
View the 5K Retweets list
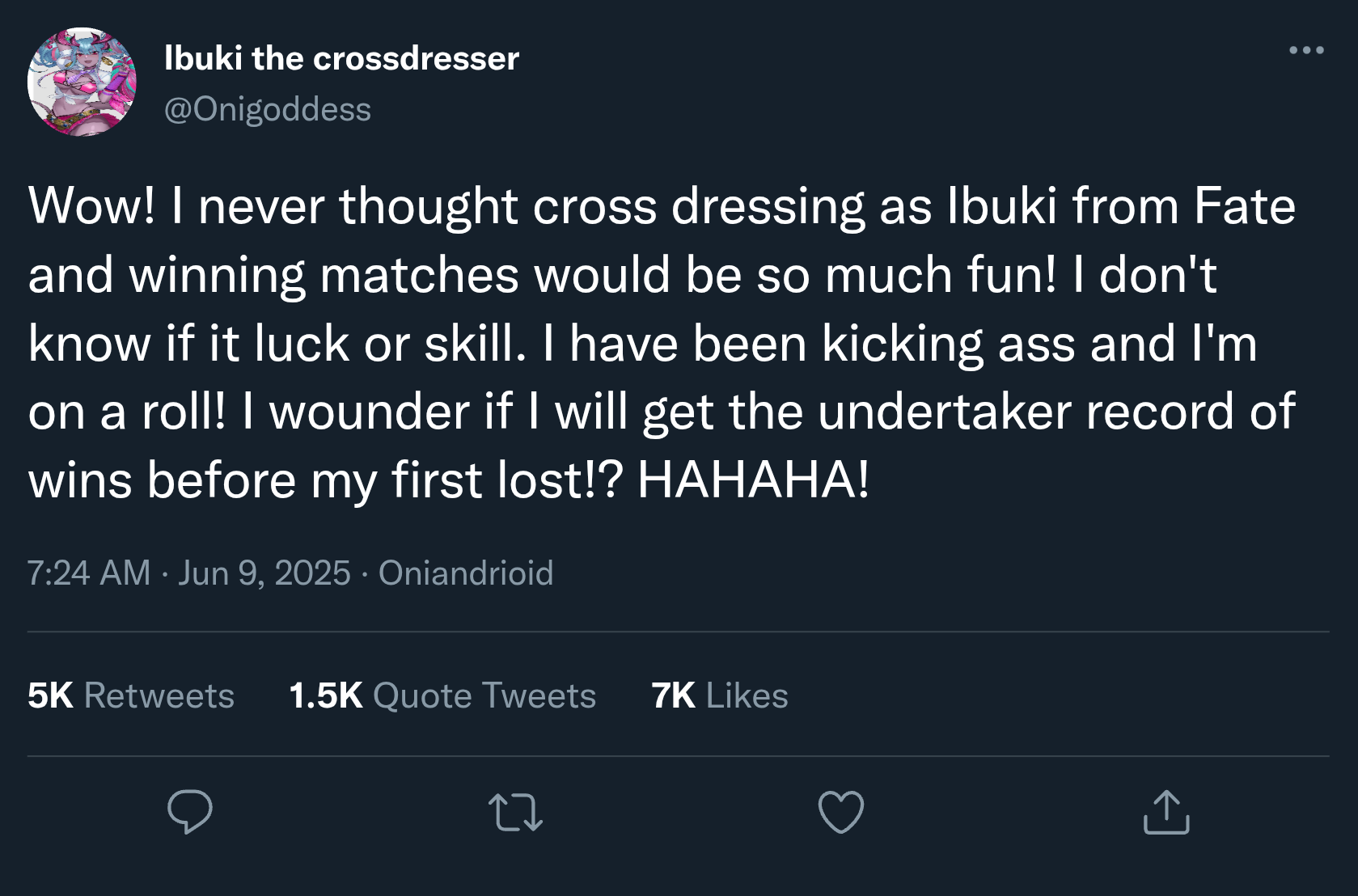coord(131,695)
